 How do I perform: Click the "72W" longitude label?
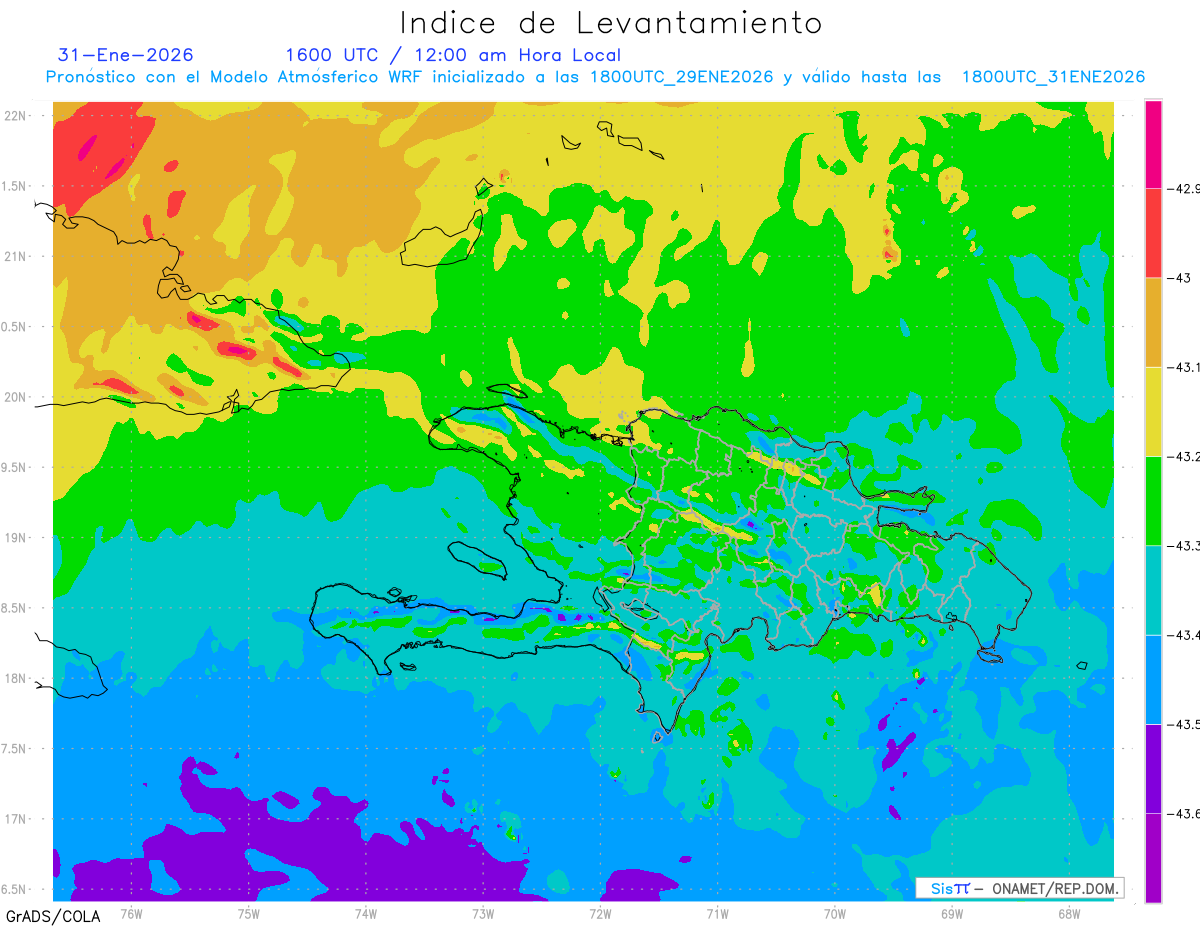pos(600,913)
